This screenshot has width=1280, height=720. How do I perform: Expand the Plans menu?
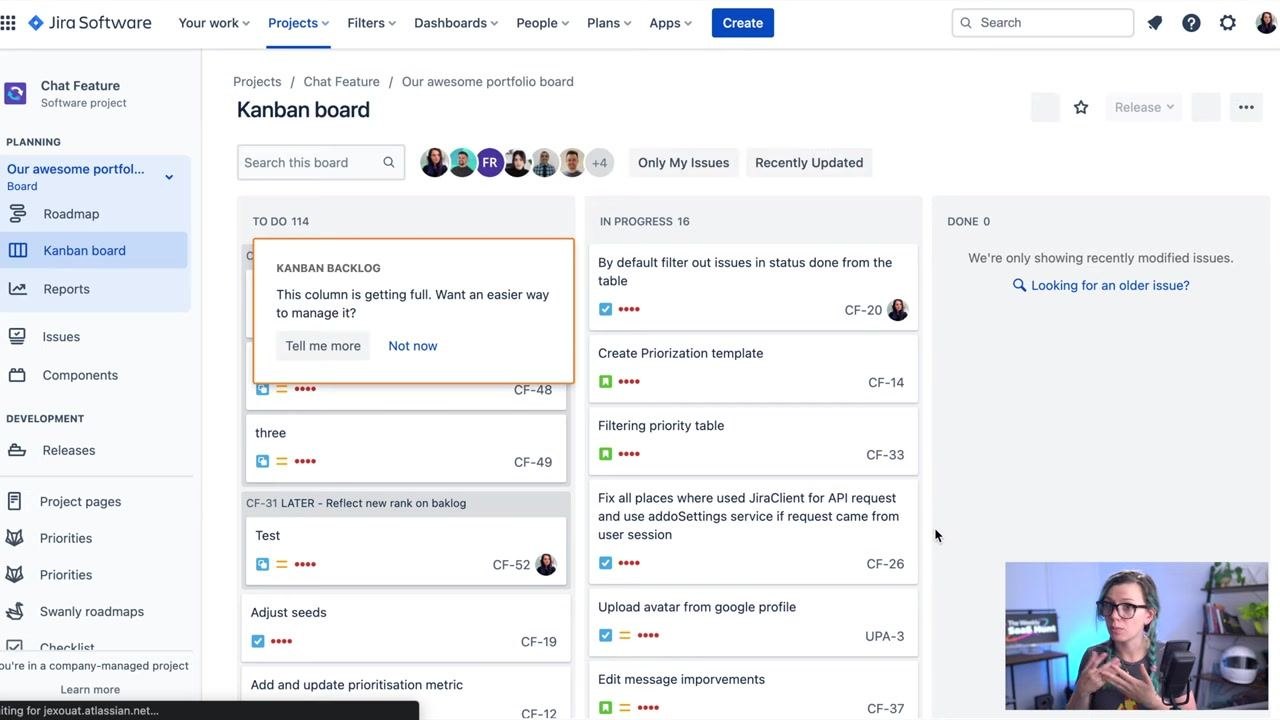coord(610,22)
